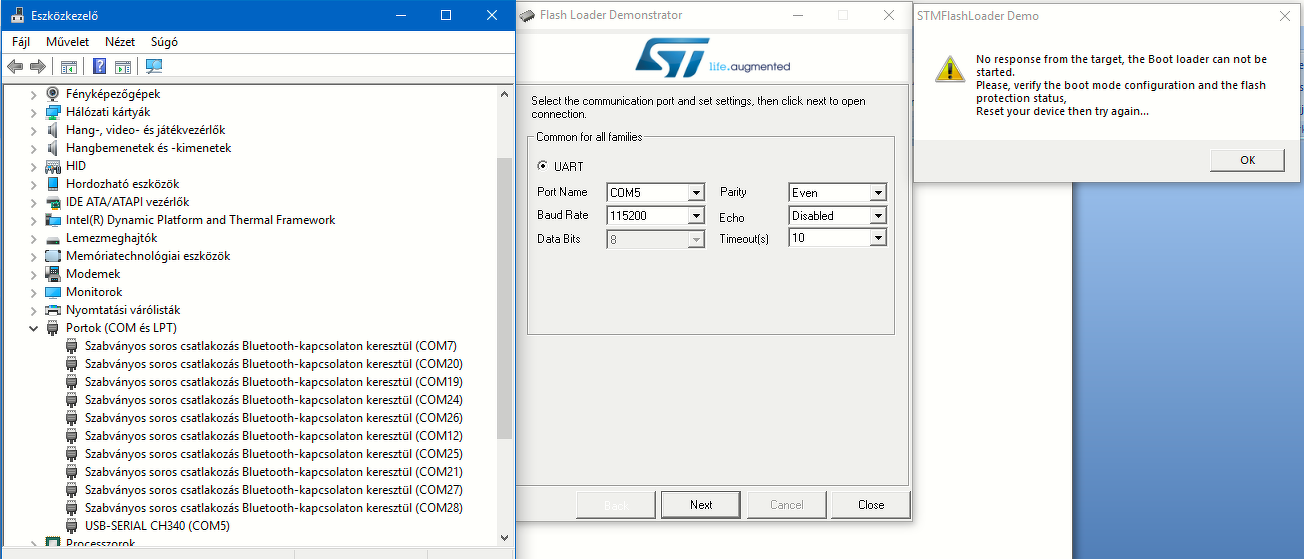Viewport: 1304px width, 559px height.
Task: Click the USB-SERIAL CH340 port icon
Action: pyautogui.click(x=72, y=526)
